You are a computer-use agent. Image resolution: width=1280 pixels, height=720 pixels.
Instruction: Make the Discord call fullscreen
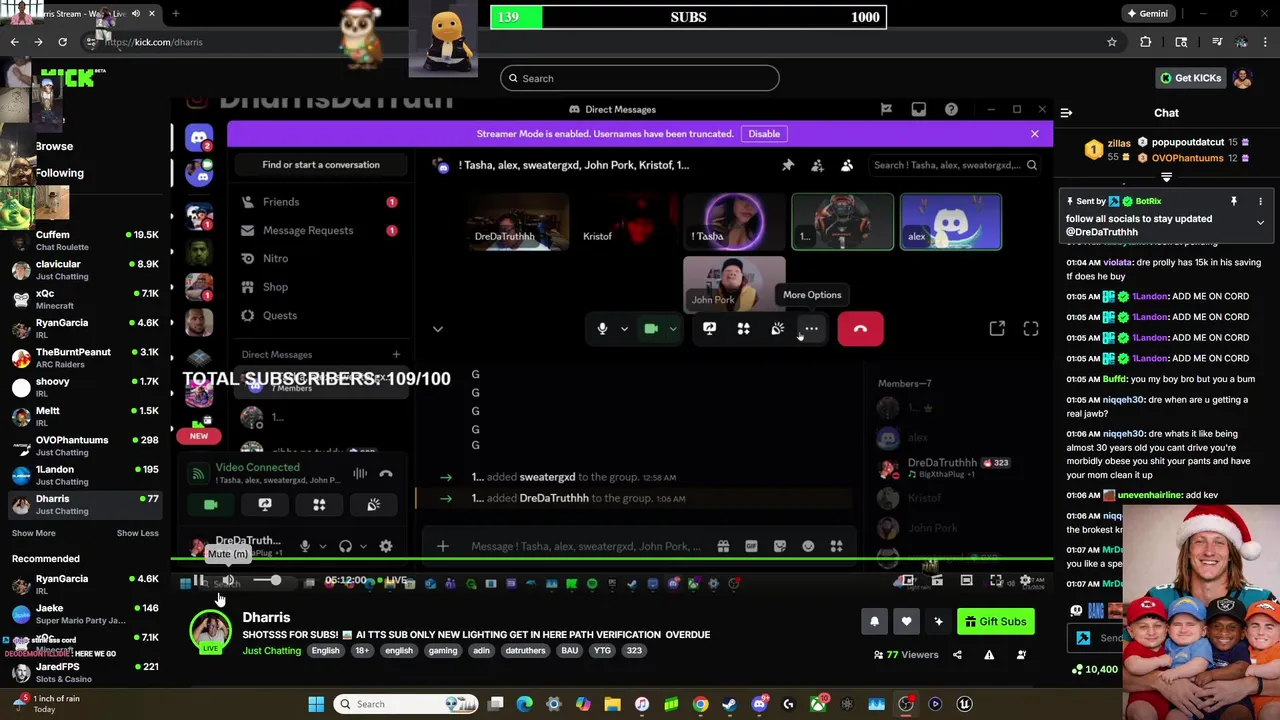(x=1031, y=329)
